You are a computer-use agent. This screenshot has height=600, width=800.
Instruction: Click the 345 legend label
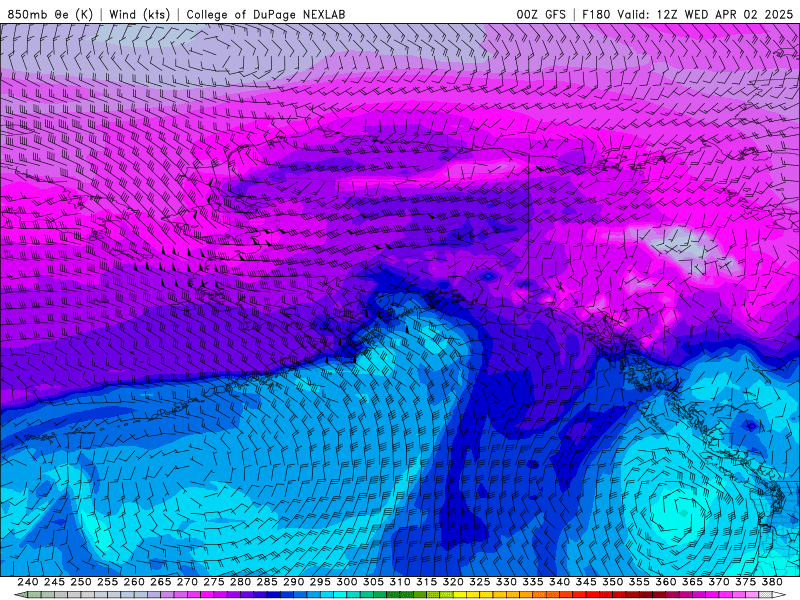[586, 582]
